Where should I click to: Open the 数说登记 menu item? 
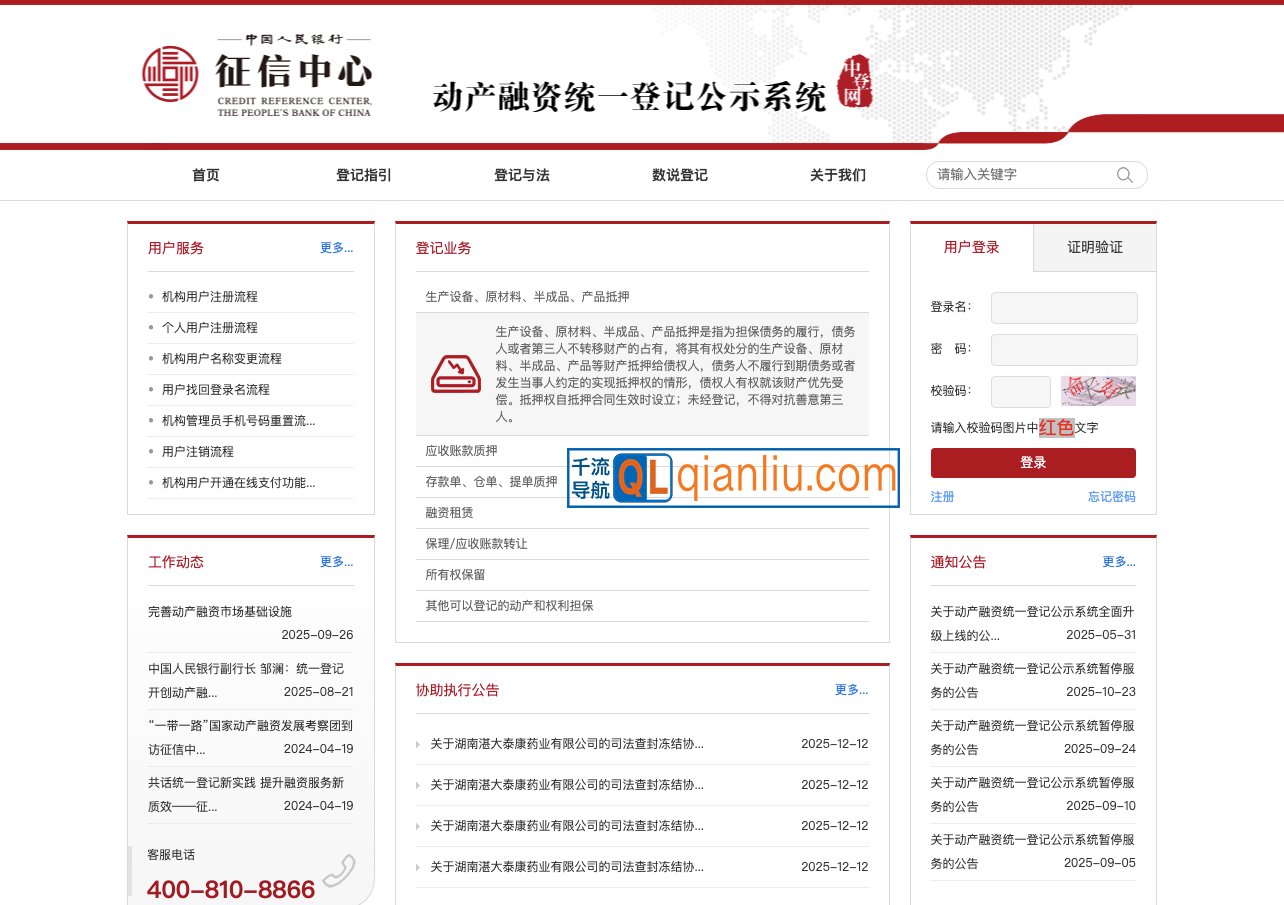pos(678,175)
